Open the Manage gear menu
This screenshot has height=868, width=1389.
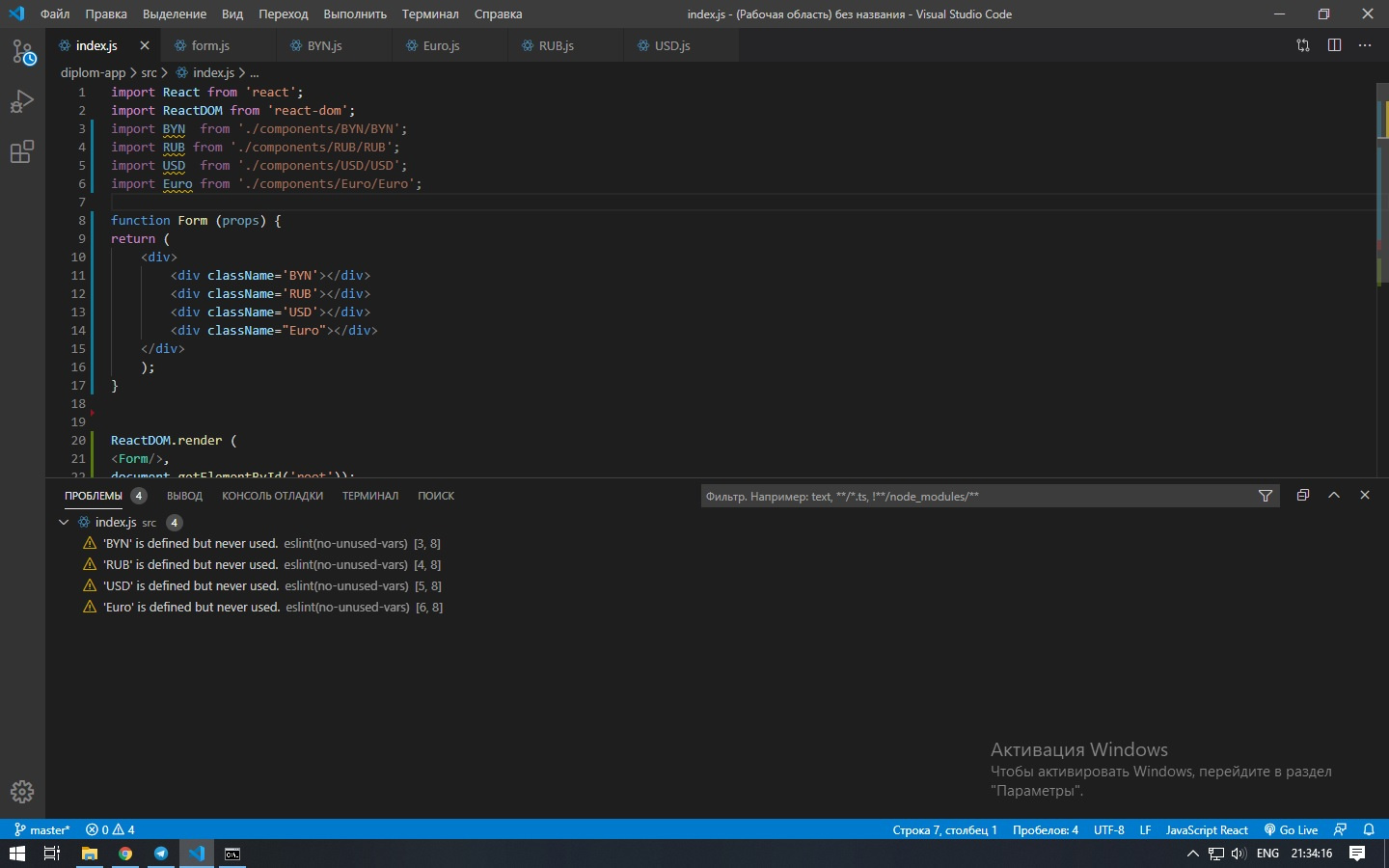22,792
